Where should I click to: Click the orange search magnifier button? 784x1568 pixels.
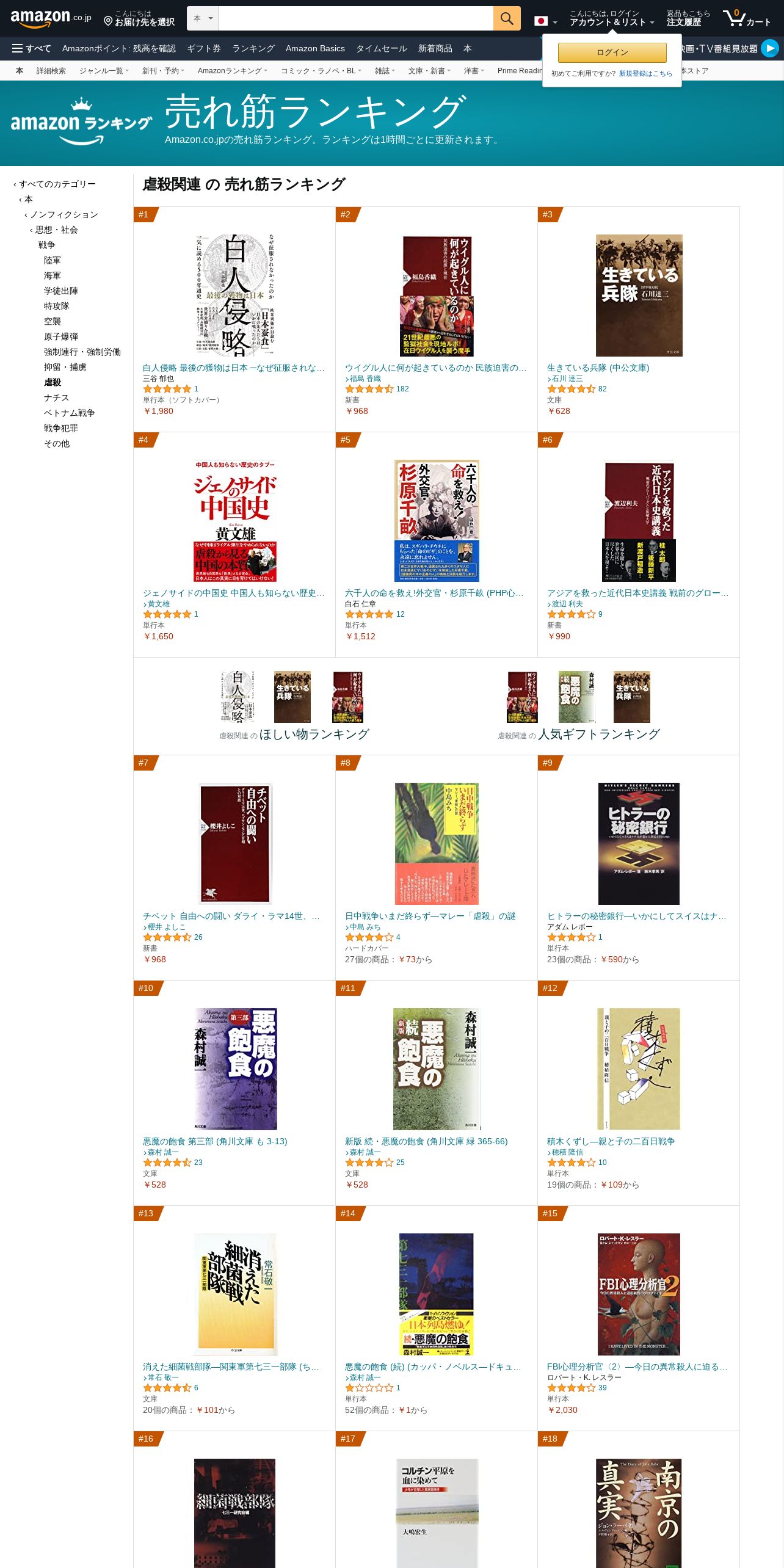507,18
